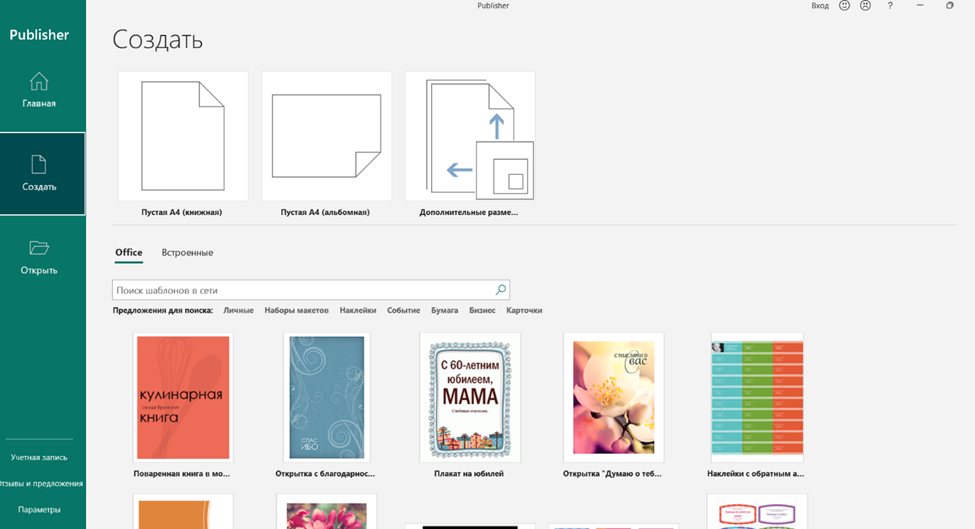This screenshot has width=975, height=529.
Task: Click the Дополнительные разме... caption
Action: tap(469, 212)
